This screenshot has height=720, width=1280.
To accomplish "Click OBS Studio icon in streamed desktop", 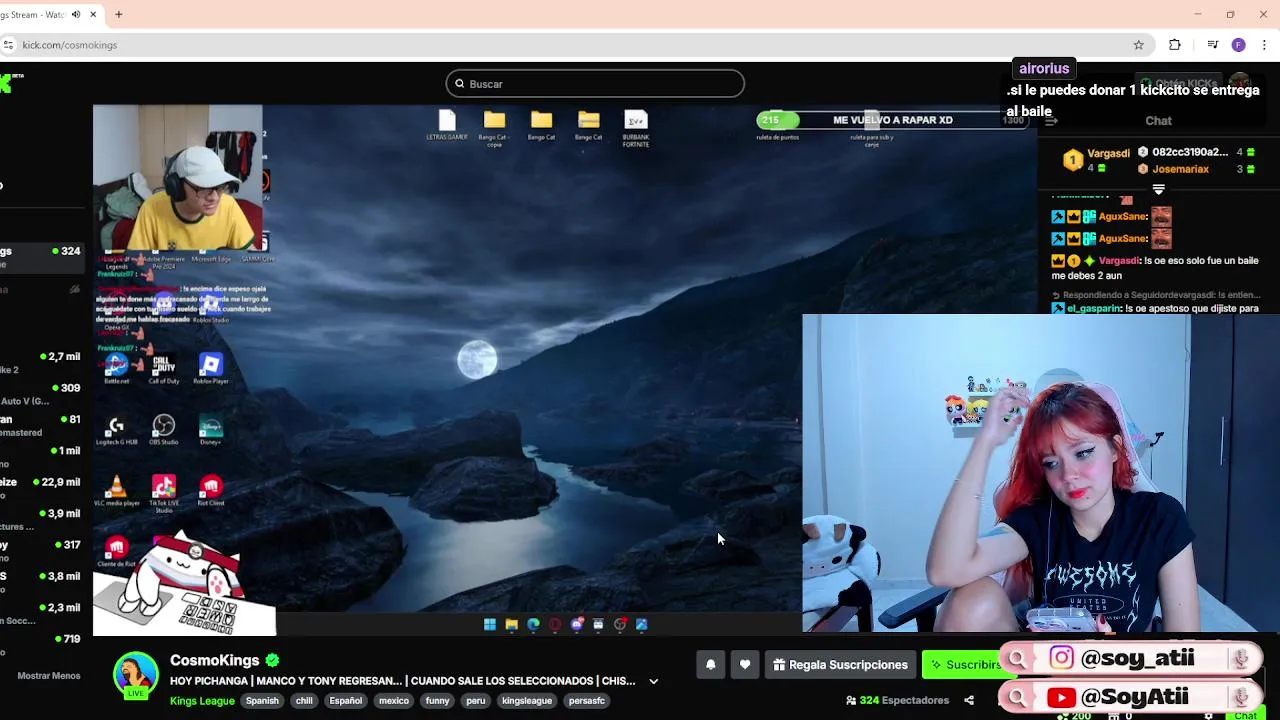I will 164,431.
